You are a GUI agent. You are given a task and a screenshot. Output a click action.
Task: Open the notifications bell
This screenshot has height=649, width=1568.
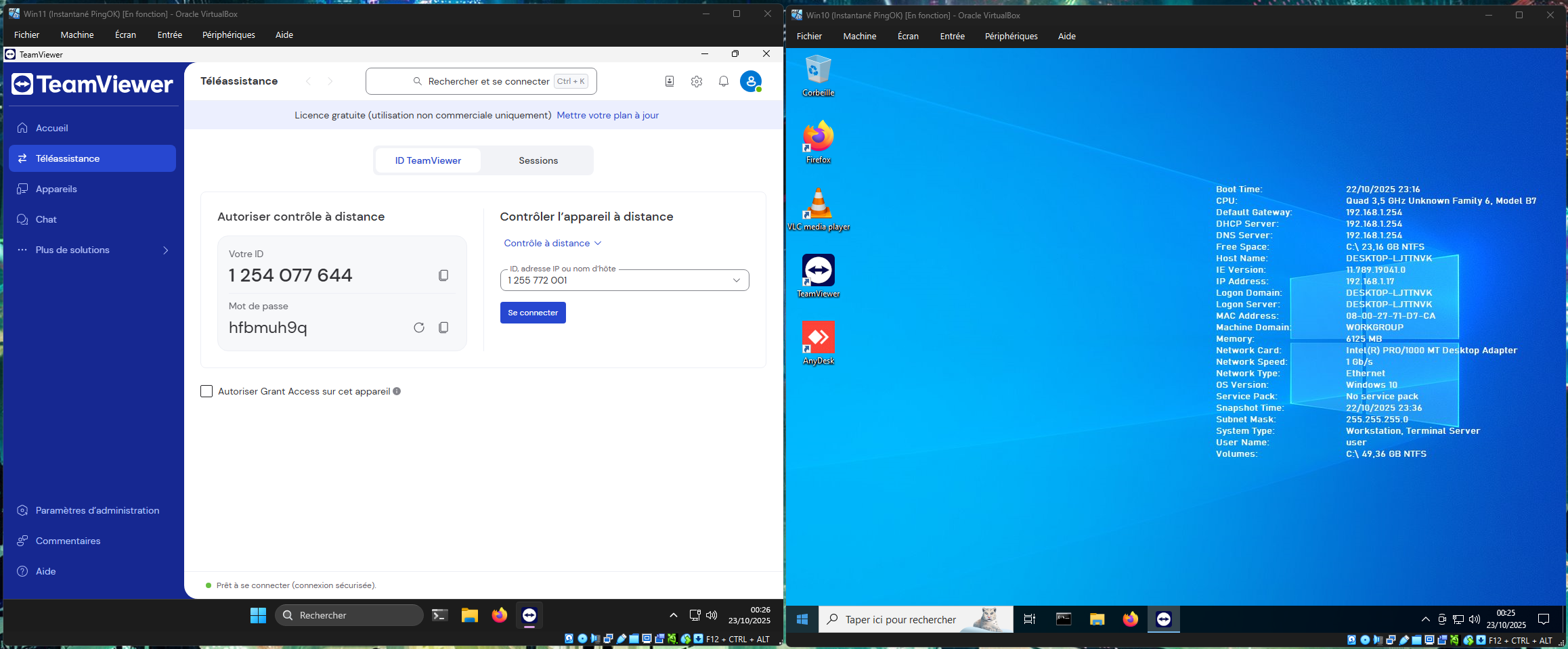pyautogui.click(x=724, y=81)
